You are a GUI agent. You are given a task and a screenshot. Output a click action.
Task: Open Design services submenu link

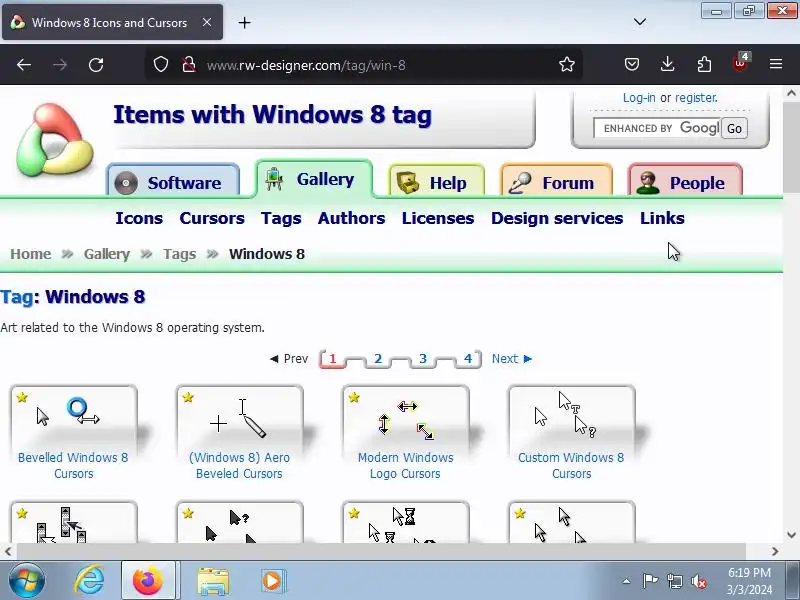coord(557,218)
